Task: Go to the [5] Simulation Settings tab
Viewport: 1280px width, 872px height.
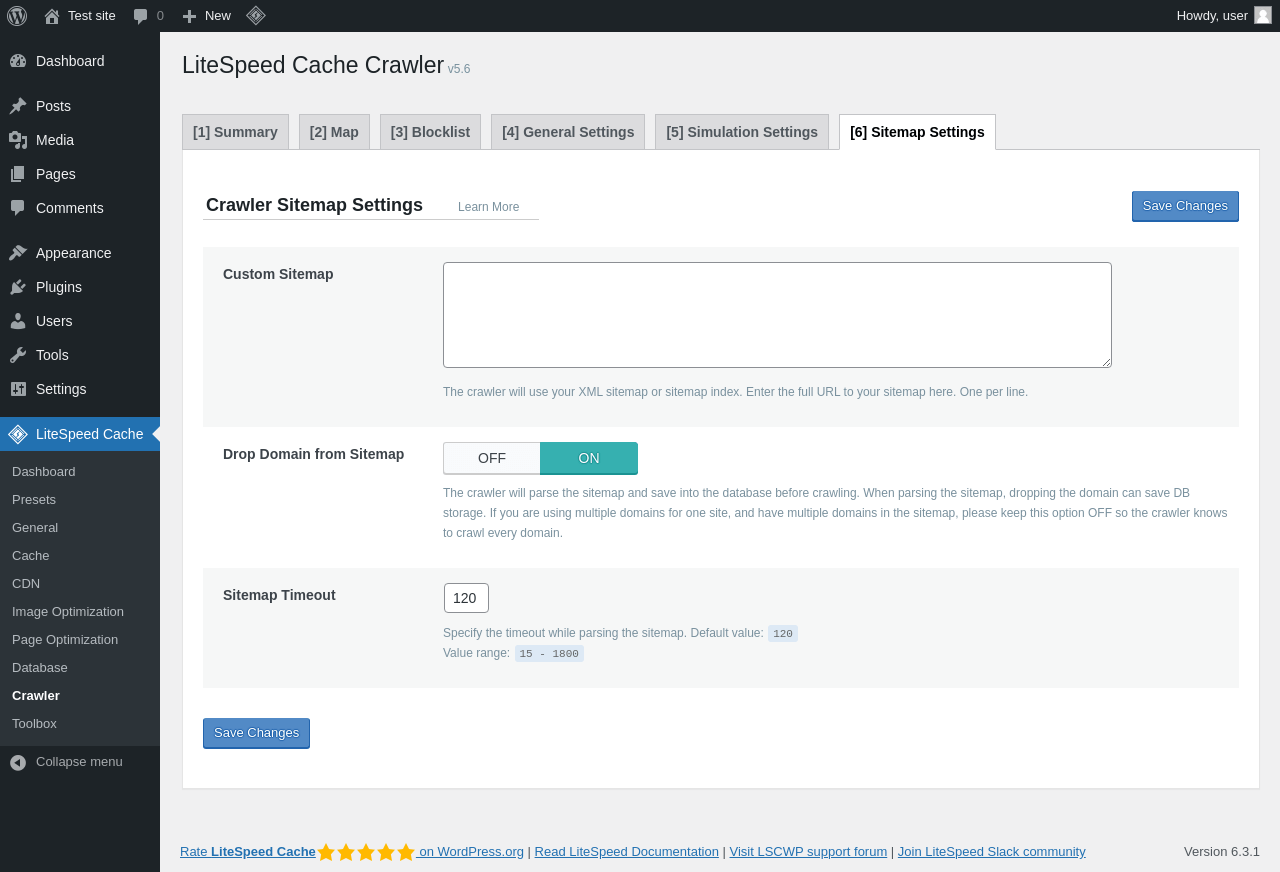Action: pyautogui.click(x=742, y=132)
